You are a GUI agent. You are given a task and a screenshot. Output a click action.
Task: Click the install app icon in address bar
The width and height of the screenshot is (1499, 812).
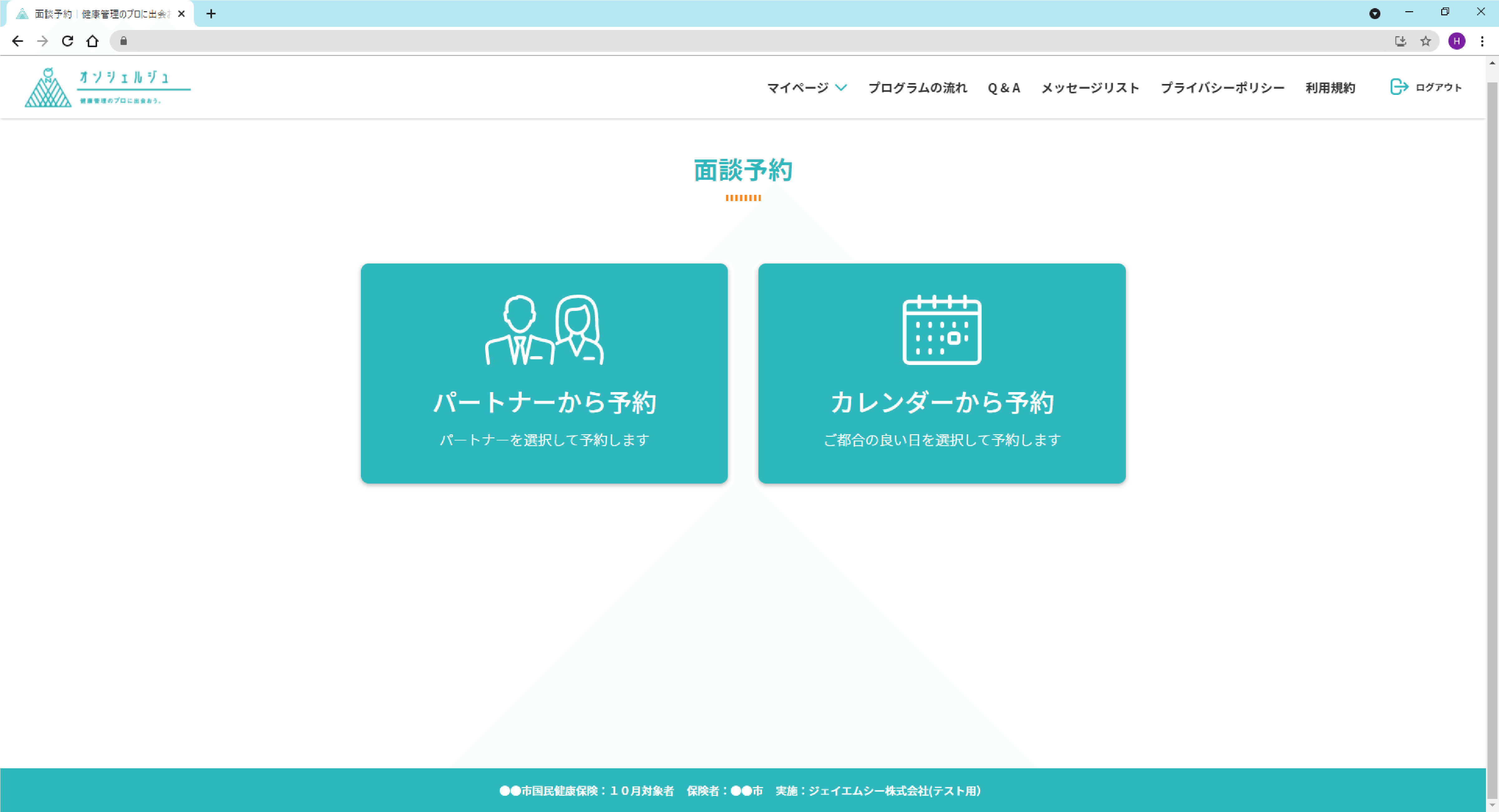pyautogui.click(x=1400, y=41)
